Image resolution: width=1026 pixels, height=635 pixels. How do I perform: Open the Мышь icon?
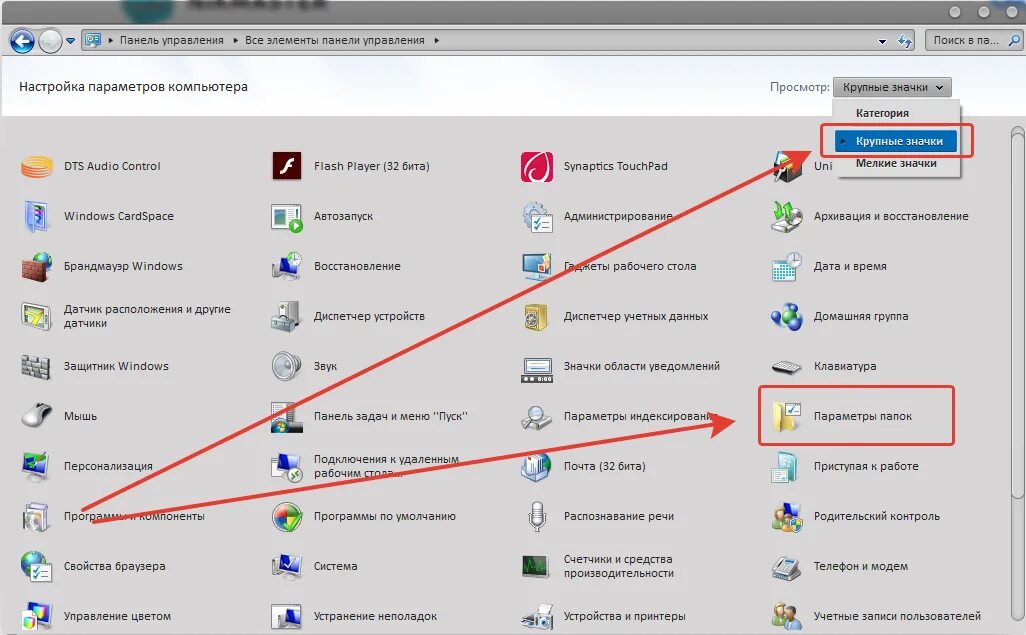click(x=37, y=415)
